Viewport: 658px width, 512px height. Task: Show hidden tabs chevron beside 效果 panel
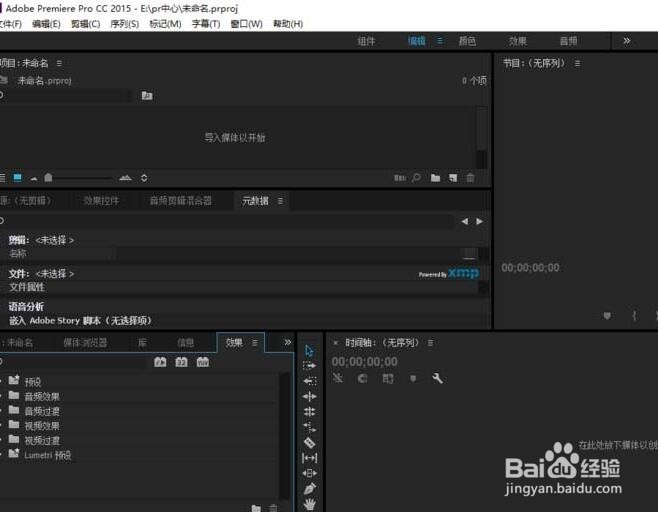(287, 342)
